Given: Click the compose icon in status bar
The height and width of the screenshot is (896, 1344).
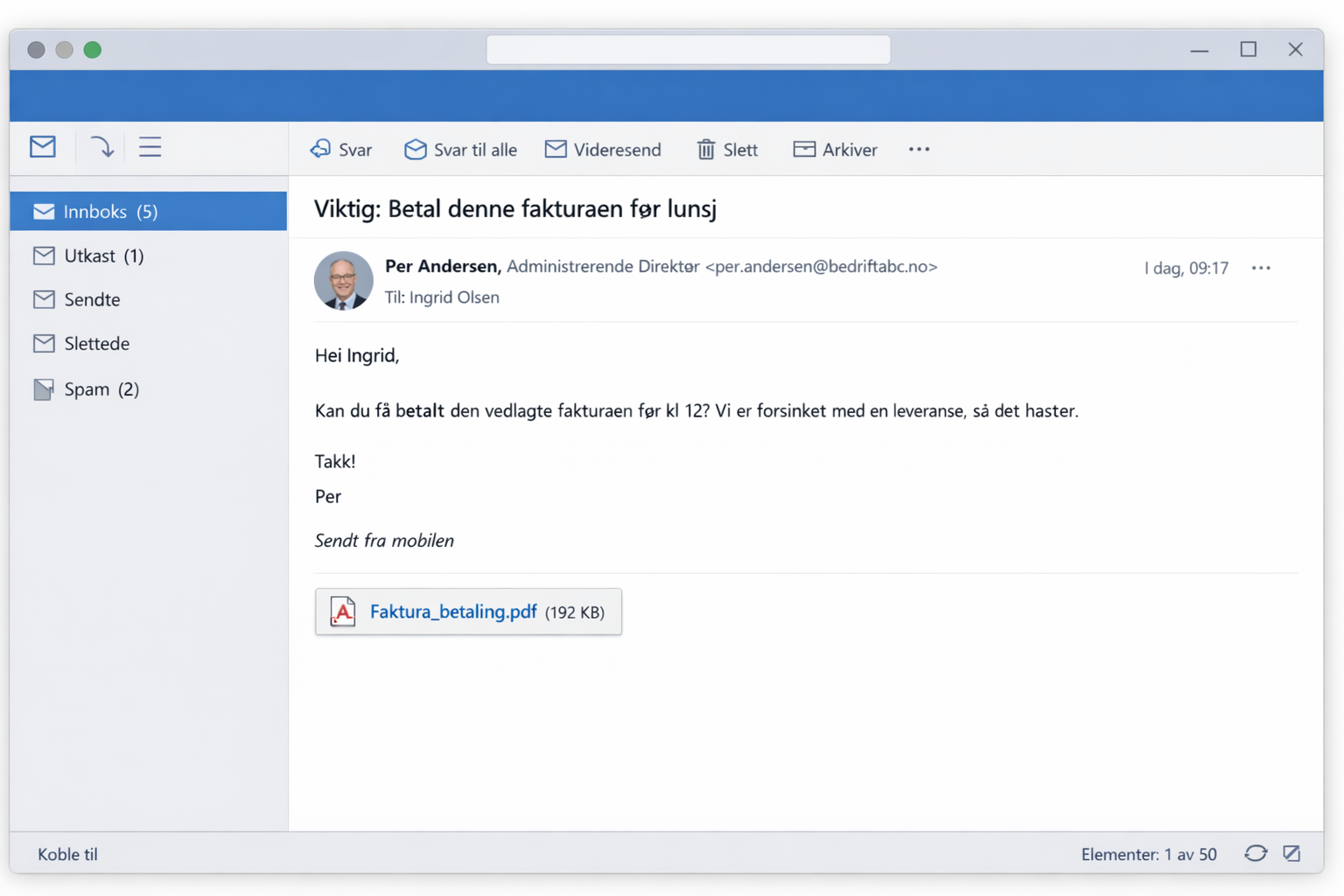Looking at the screenshot, I should (x=1292, y=853).
